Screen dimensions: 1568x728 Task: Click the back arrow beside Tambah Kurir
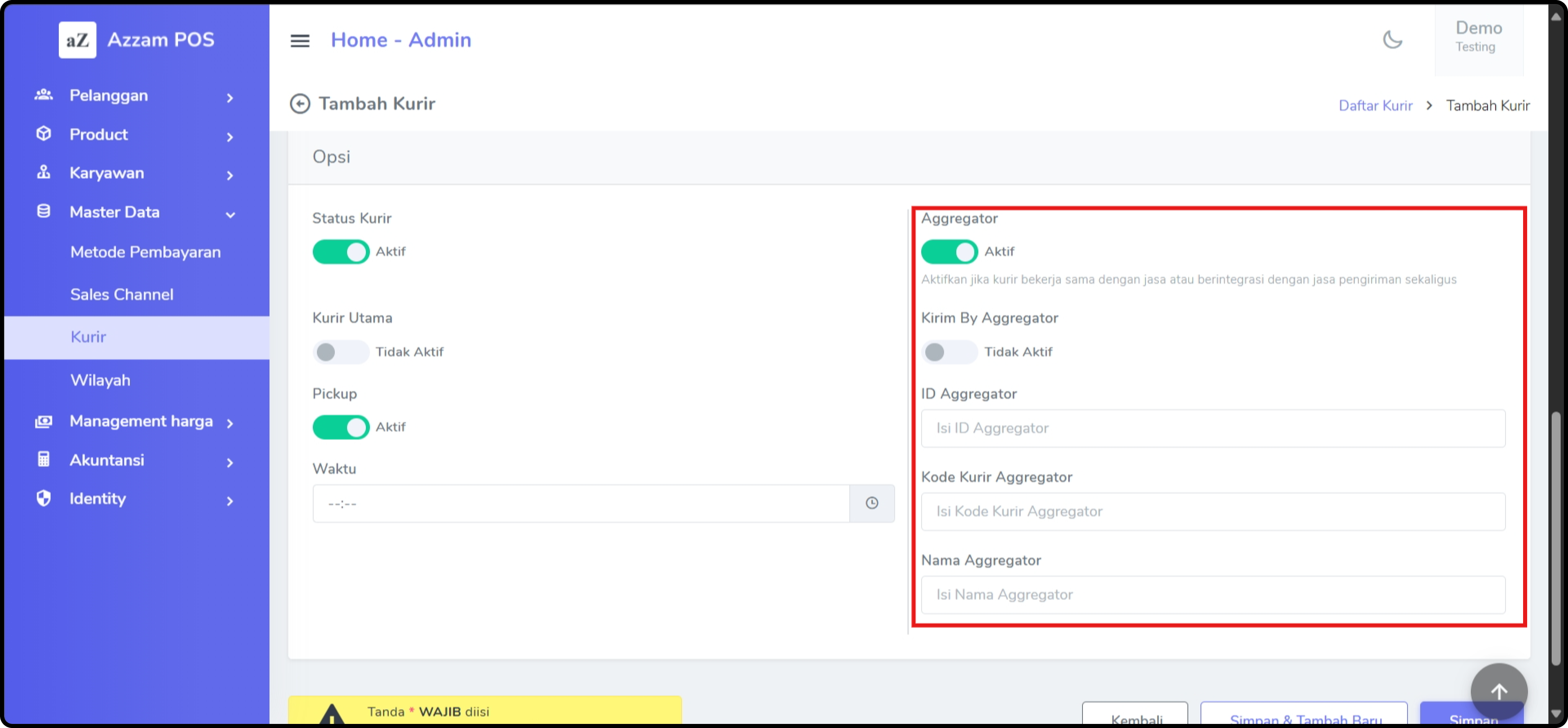pyautogui.click(x=299, y=104)
